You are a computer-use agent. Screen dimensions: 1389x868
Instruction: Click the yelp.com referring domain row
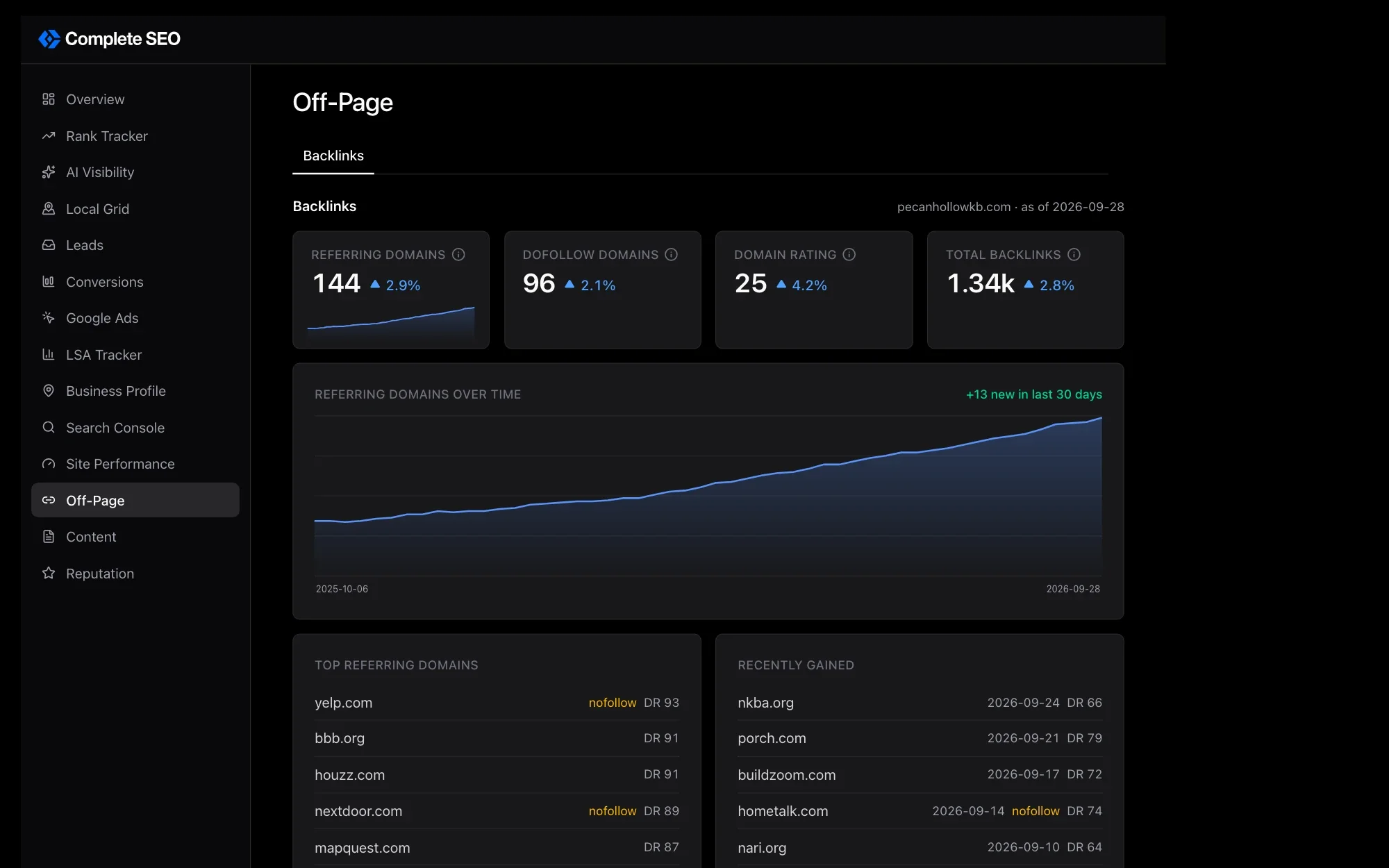497,703
